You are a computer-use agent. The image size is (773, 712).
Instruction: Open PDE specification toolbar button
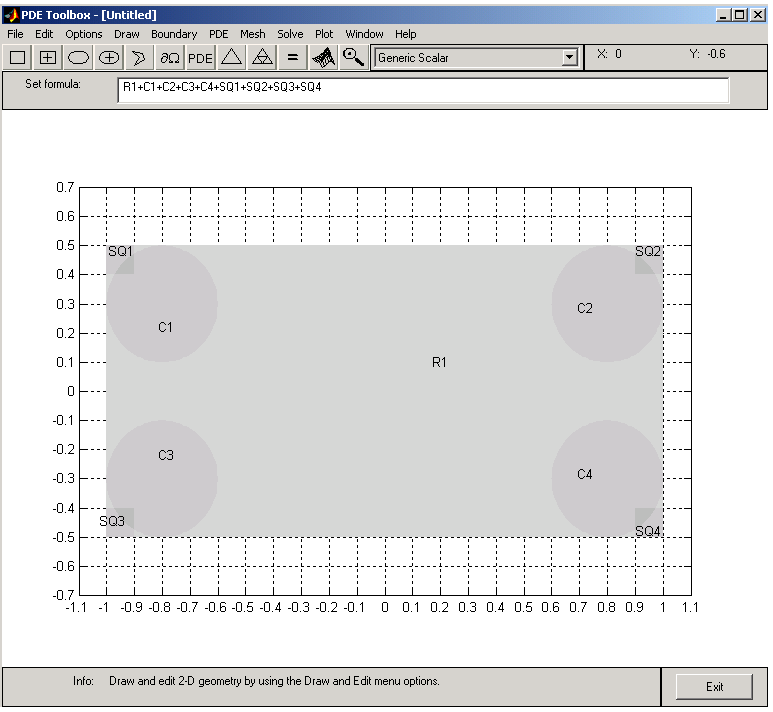(x=200, y=58)
